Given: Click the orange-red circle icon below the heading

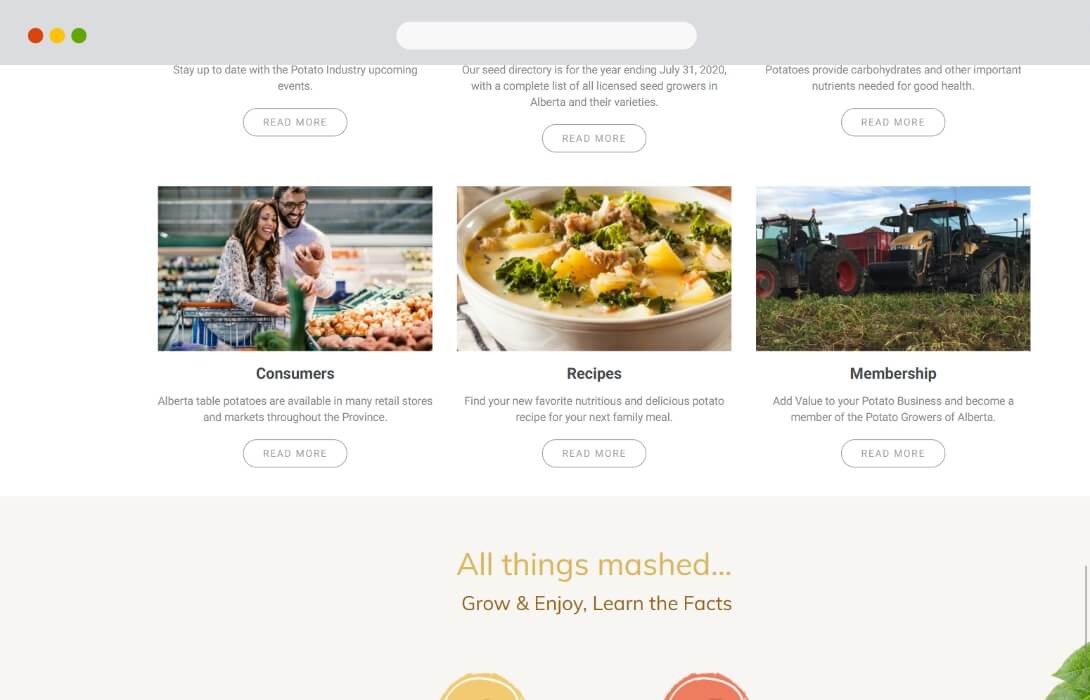Looking at the screenshot, I should pos(706,687).
